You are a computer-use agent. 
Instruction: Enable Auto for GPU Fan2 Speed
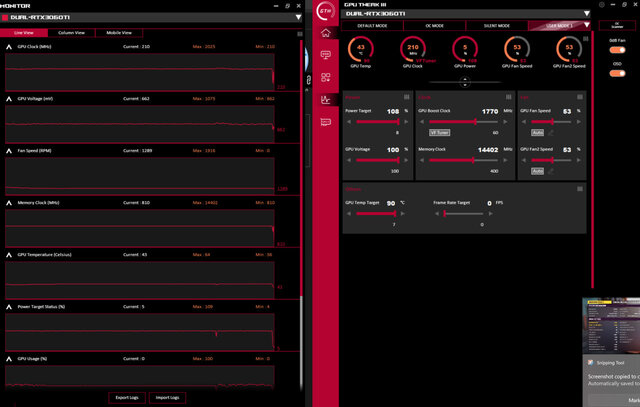point(537,171)
